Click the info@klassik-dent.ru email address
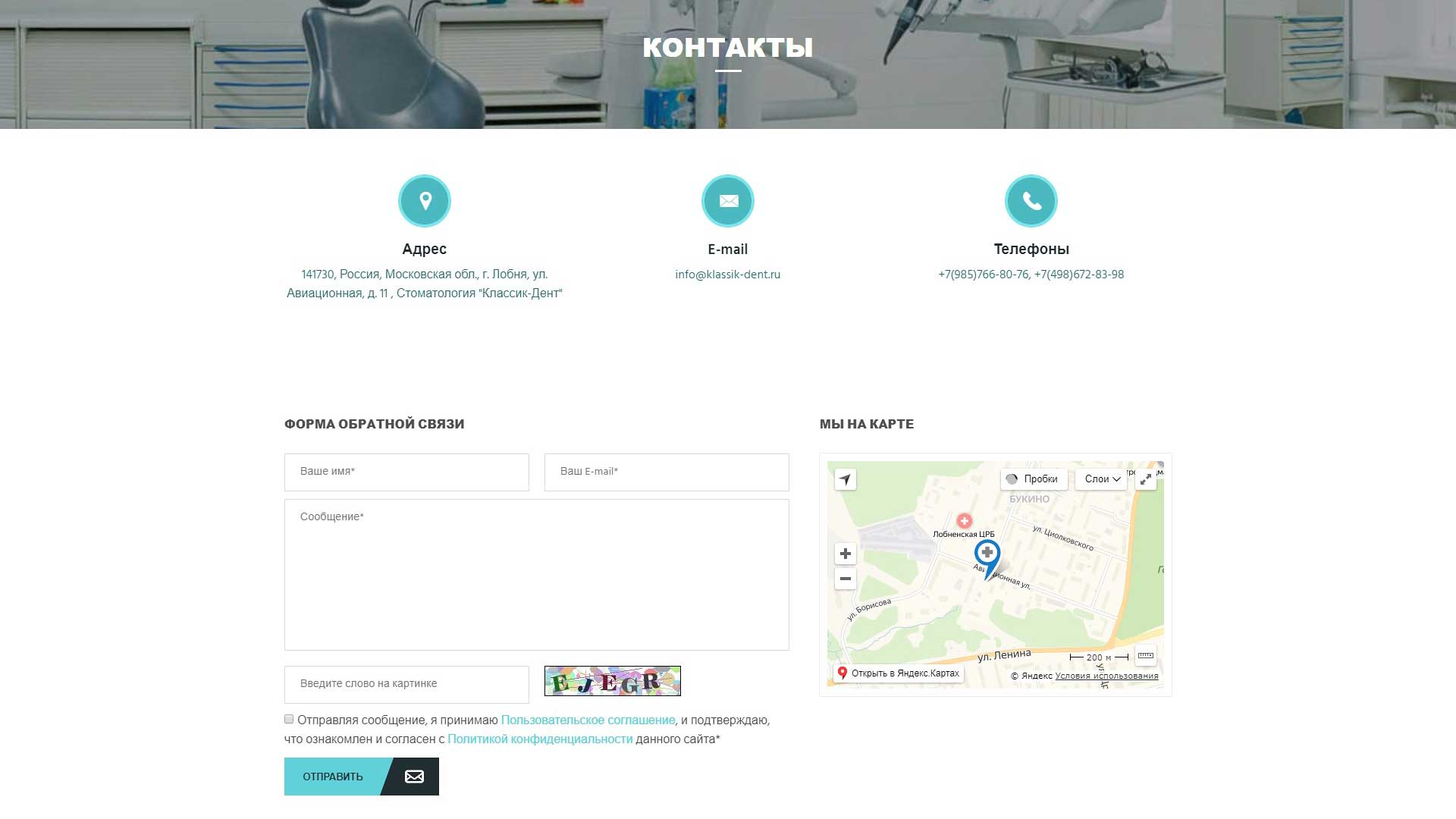1456x819 pixels. (728, 275)
